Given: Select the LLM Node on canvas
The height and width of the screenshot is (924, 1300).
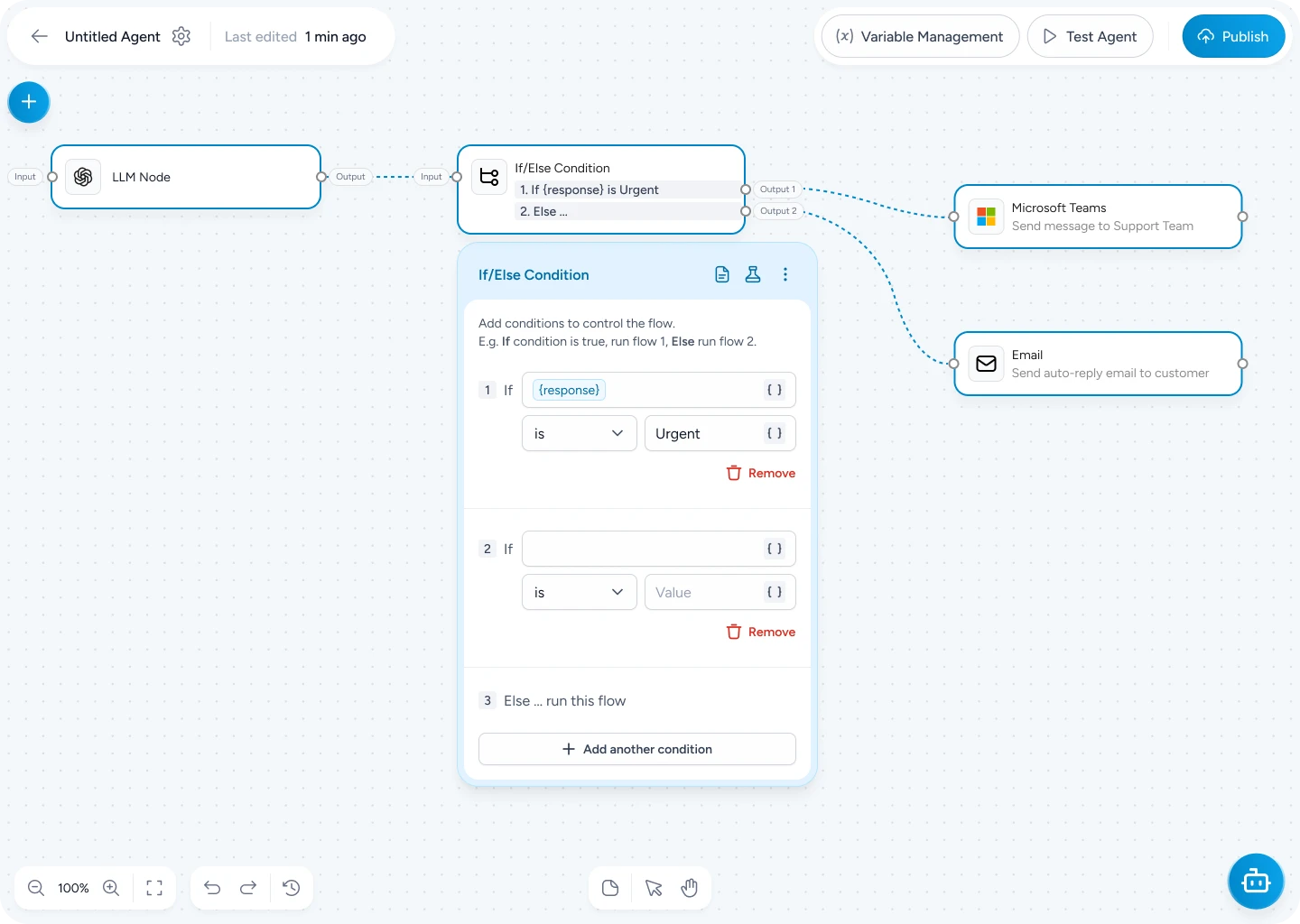Looking at the screenshot, I should [x=186, y=177].
